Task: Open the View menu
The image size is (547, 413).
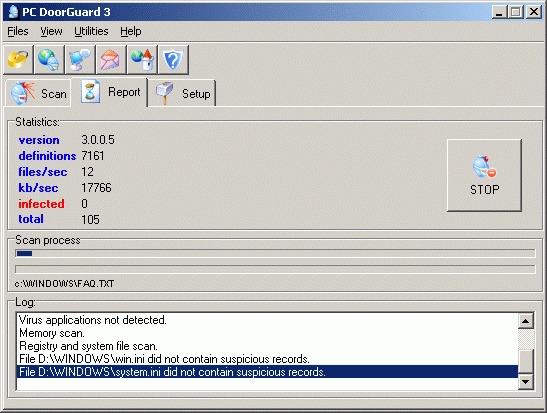Action: tap(51, 31)
